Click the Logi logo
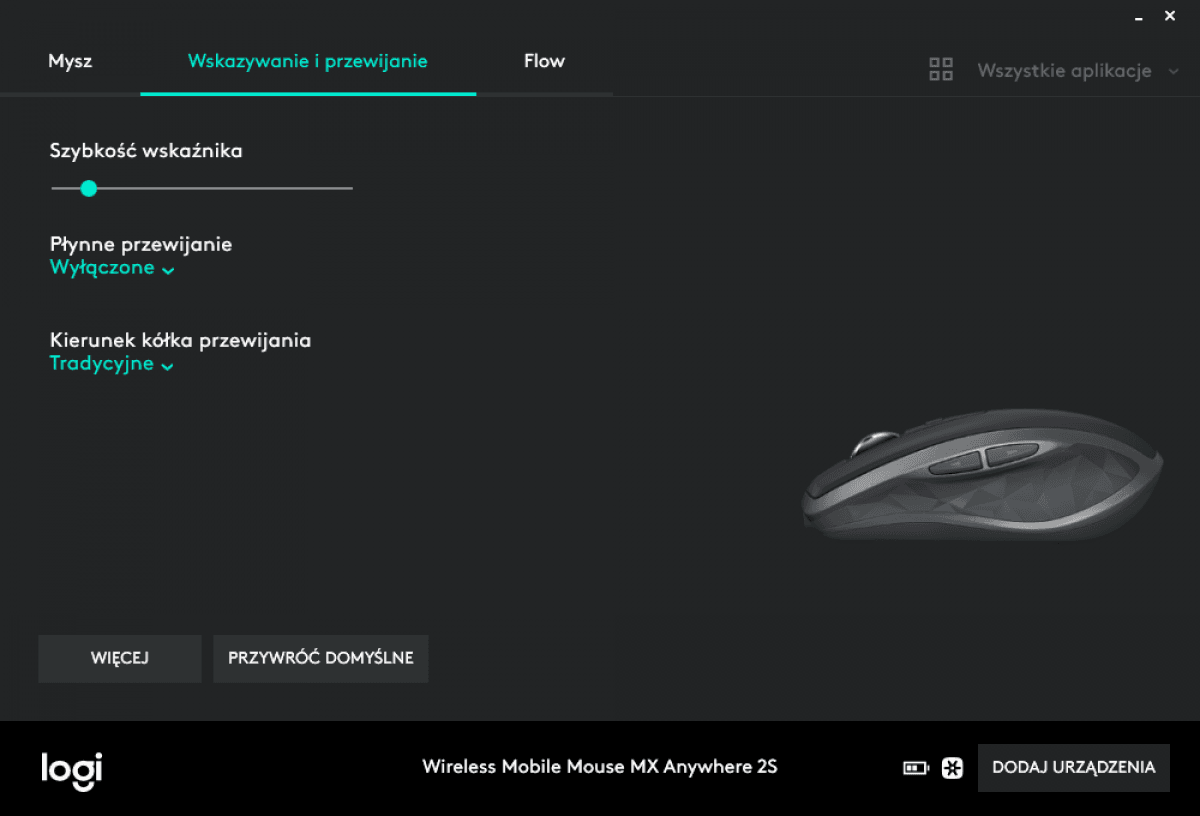 (72, 770)
